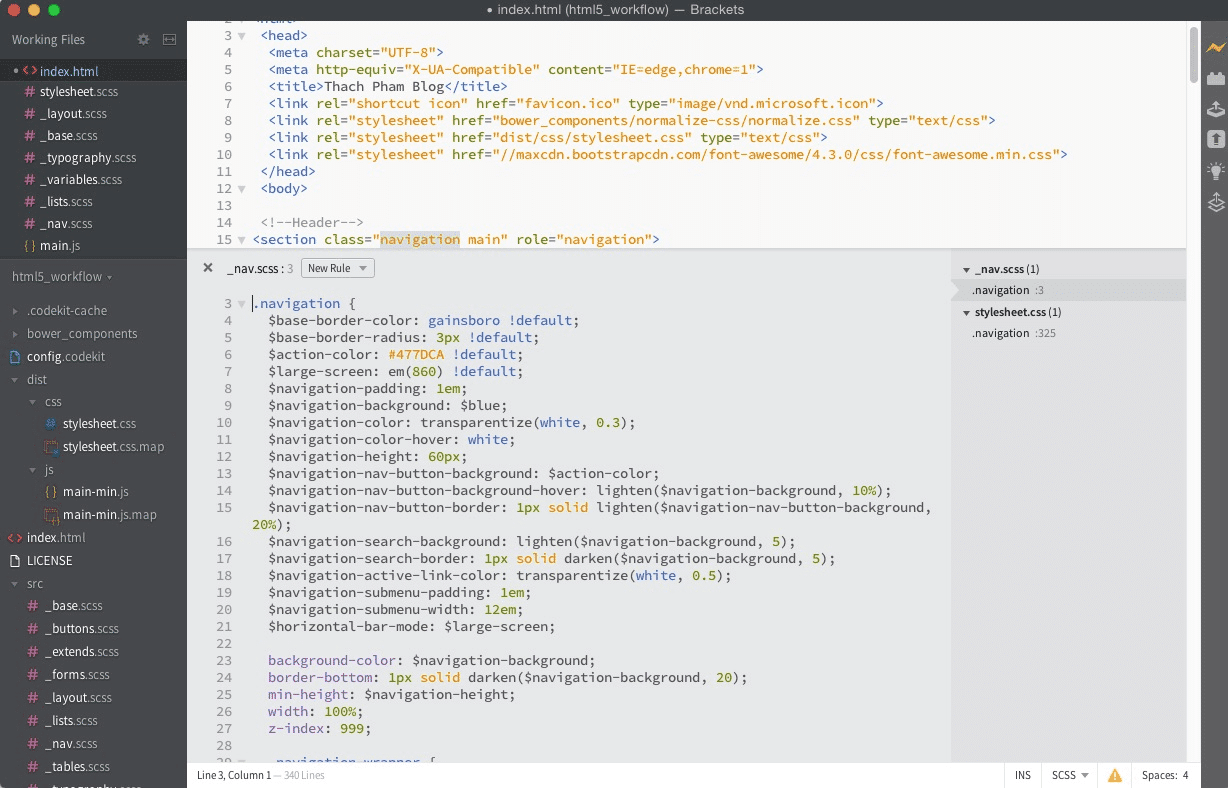The image size is (1228, 788).
Task: Open the SCSS language mode dropdown
Action: 1068,775
